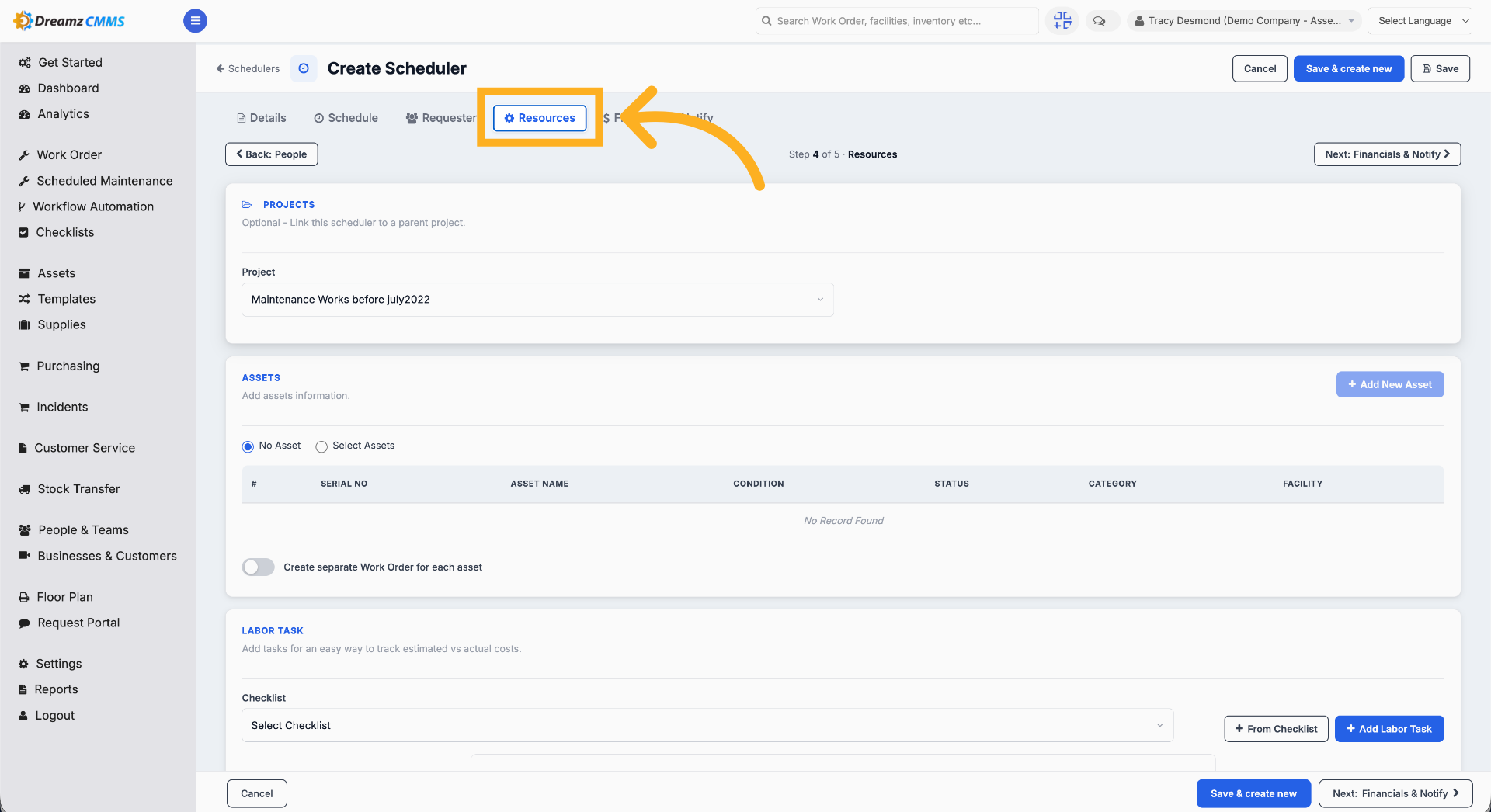Viewport: 1491px width, 812px height.
Task: Click the STATUS column header
Action: (951, 484)
